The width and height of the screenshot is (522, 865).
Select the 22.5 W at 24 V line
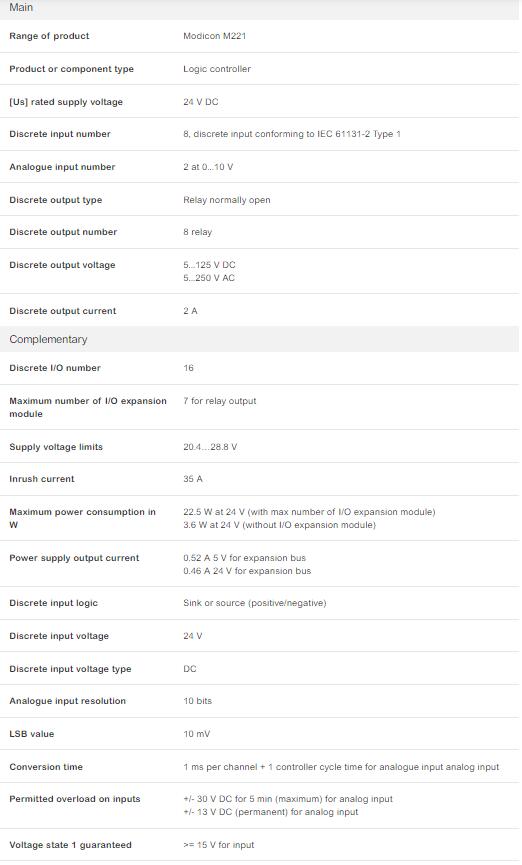point(309,512)
